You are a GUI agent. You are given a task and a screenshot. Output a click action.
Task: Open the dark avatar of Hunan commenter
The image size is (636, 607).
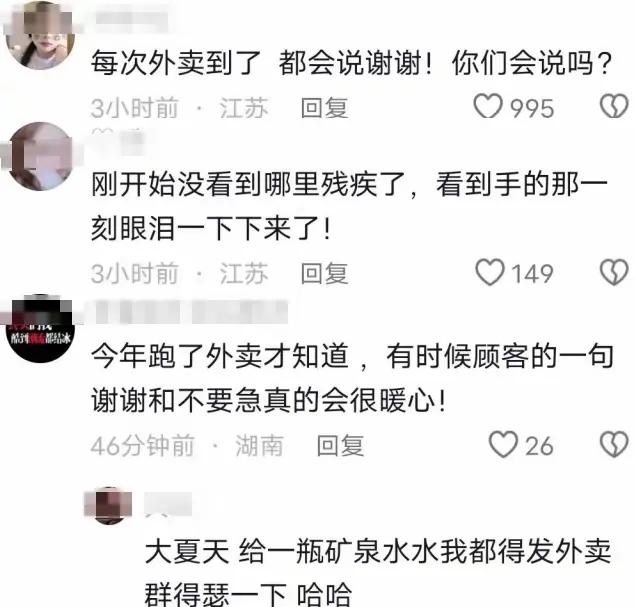click(40, 329)
